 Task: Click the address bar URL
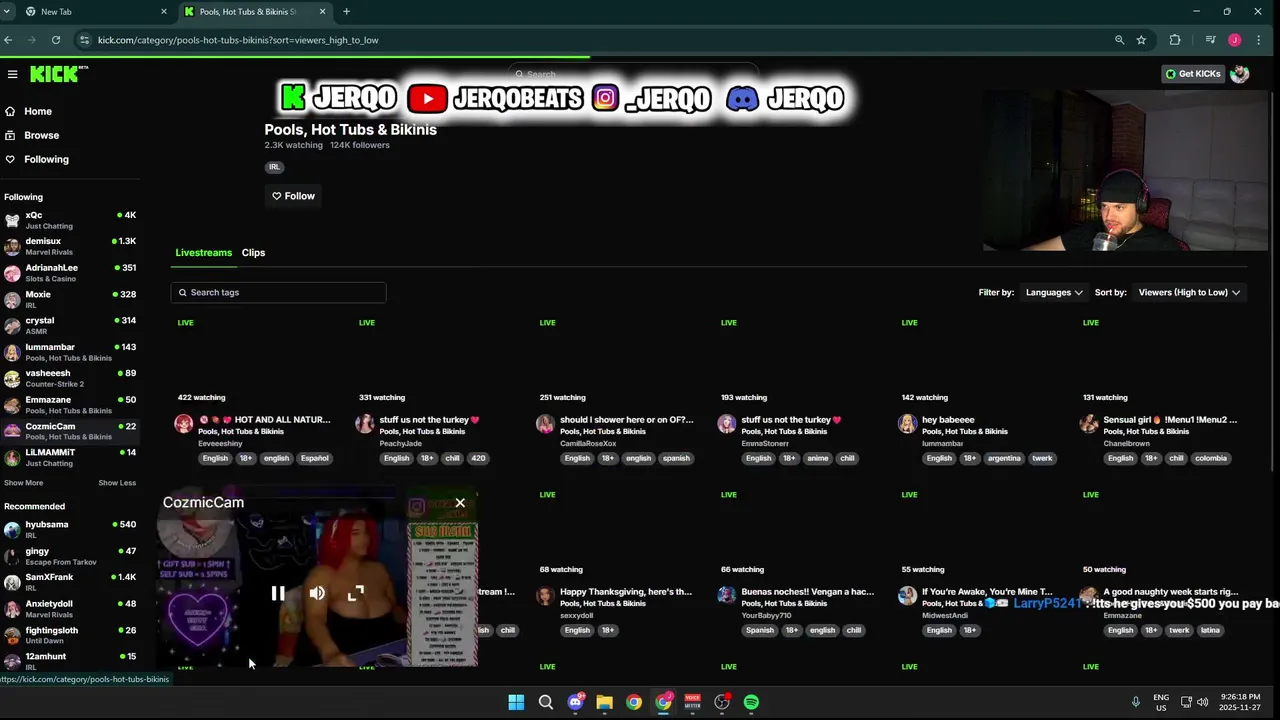tap(238, 40)
